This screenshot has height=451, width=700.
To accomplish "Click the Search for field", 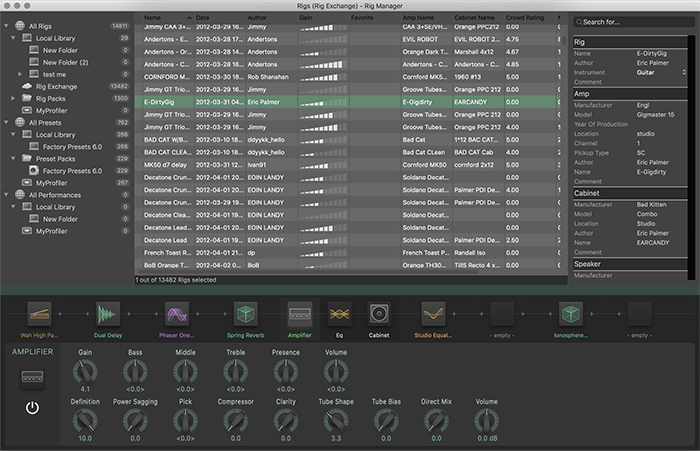I will [x=634, y=22].
